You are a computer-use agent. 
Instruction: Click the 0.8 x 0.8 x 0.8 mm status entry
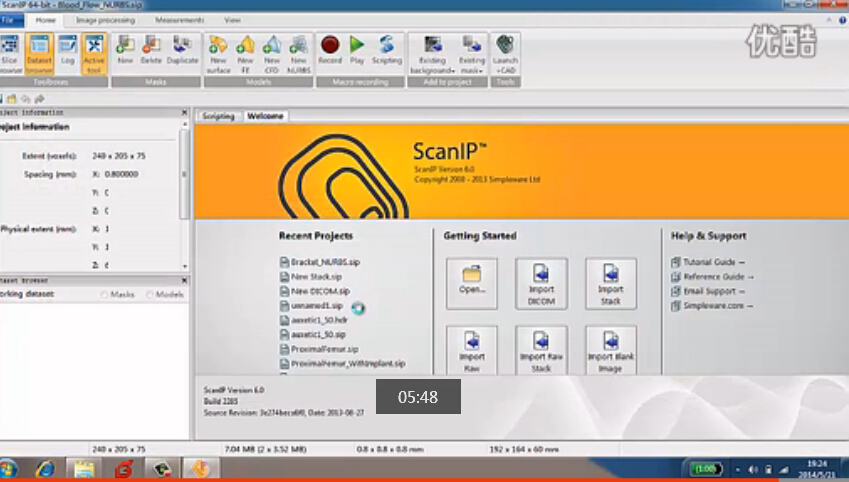pyautogui.click(x=390, y=449)
